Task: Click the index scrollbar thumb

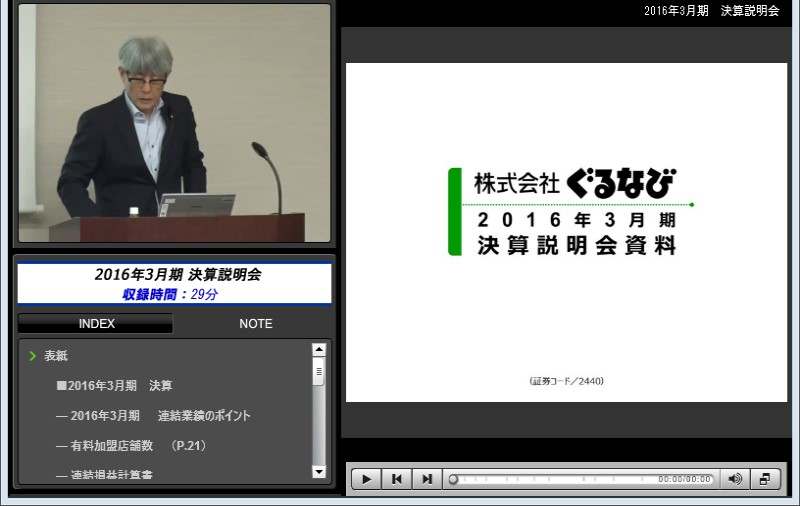Action: tap(319, 371)
